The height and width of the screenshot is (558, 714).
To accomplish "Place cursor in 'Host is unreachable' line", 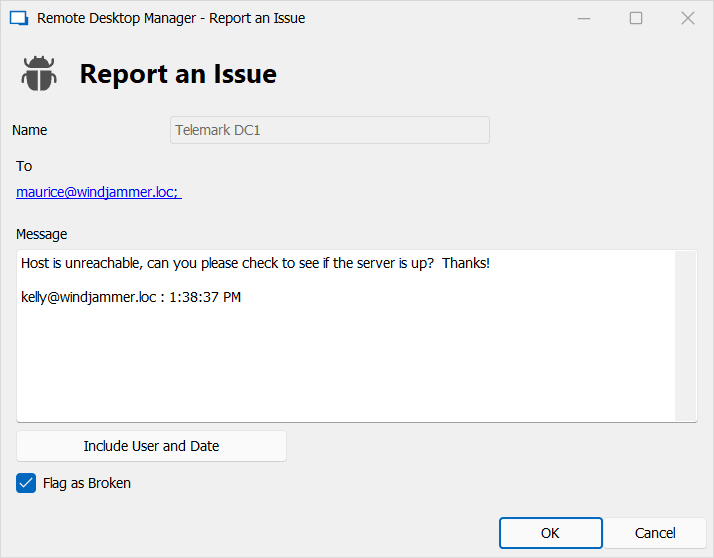I will tap(255, 263).
